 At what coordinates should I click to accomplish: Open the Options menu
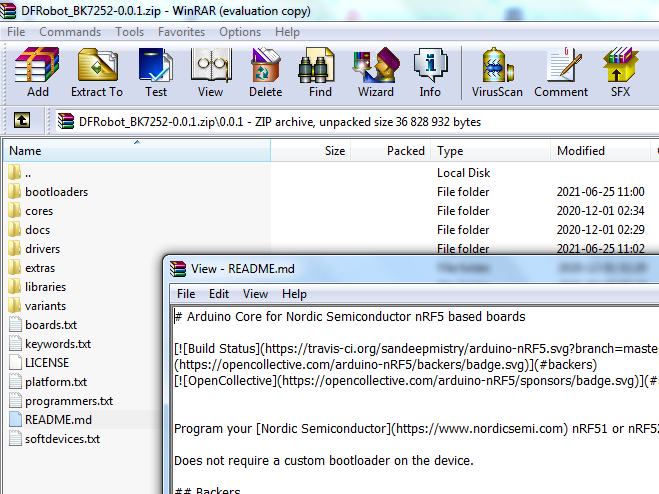(x=240, y=32)
